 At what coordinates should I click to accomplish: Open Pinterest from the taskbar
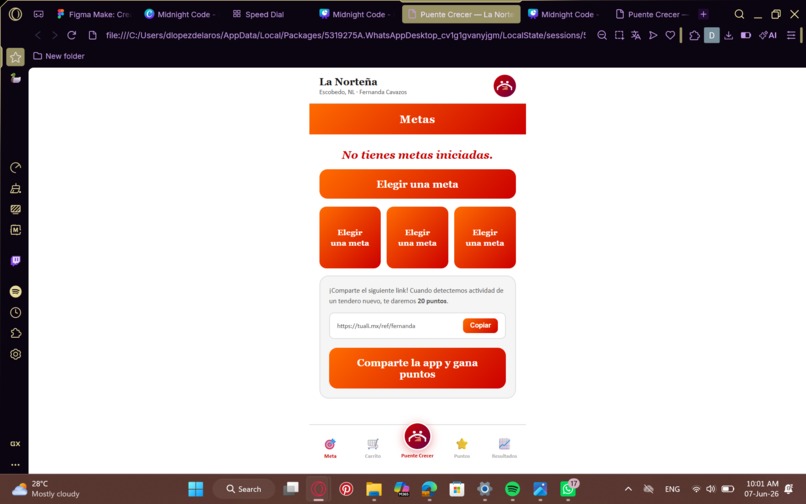click(x=346, y=489)
